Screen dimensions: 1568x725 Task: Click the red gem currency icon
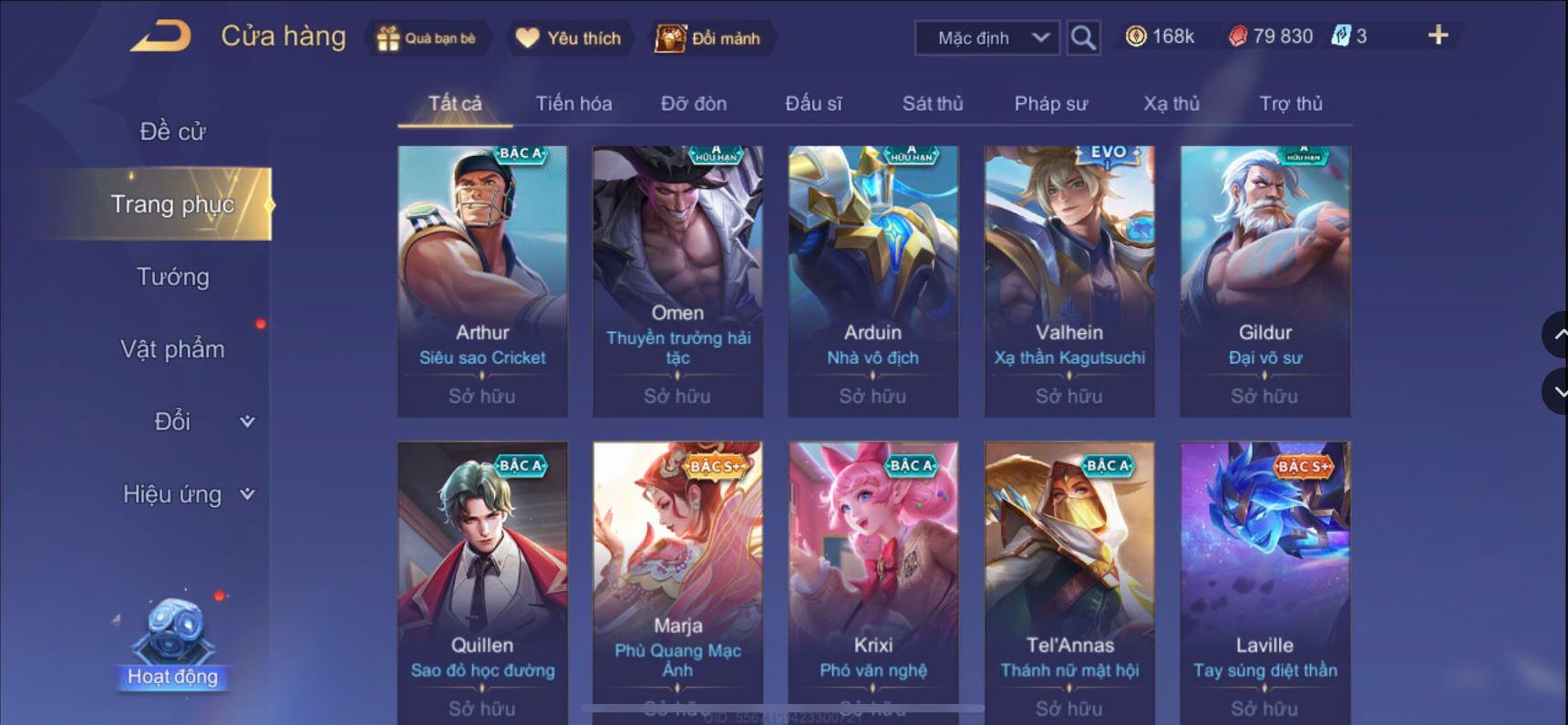(1237, 36)
